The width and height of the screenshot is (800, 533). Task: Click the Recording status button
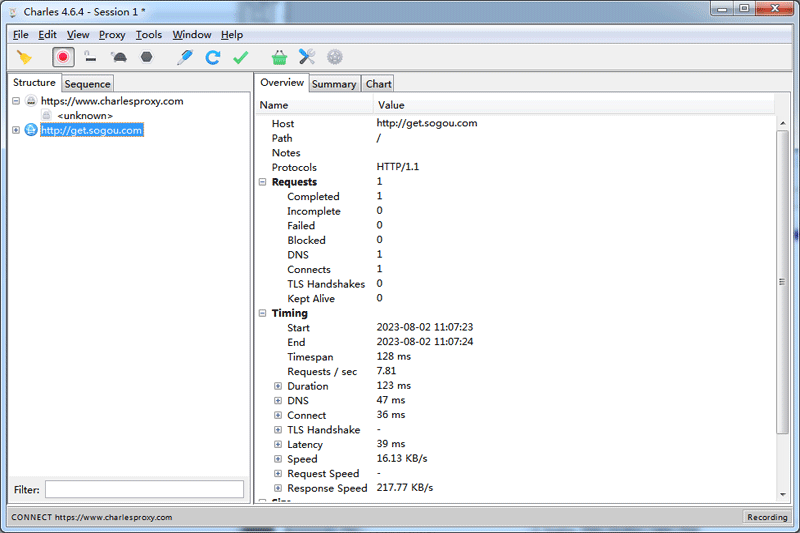tap(767, 517)
